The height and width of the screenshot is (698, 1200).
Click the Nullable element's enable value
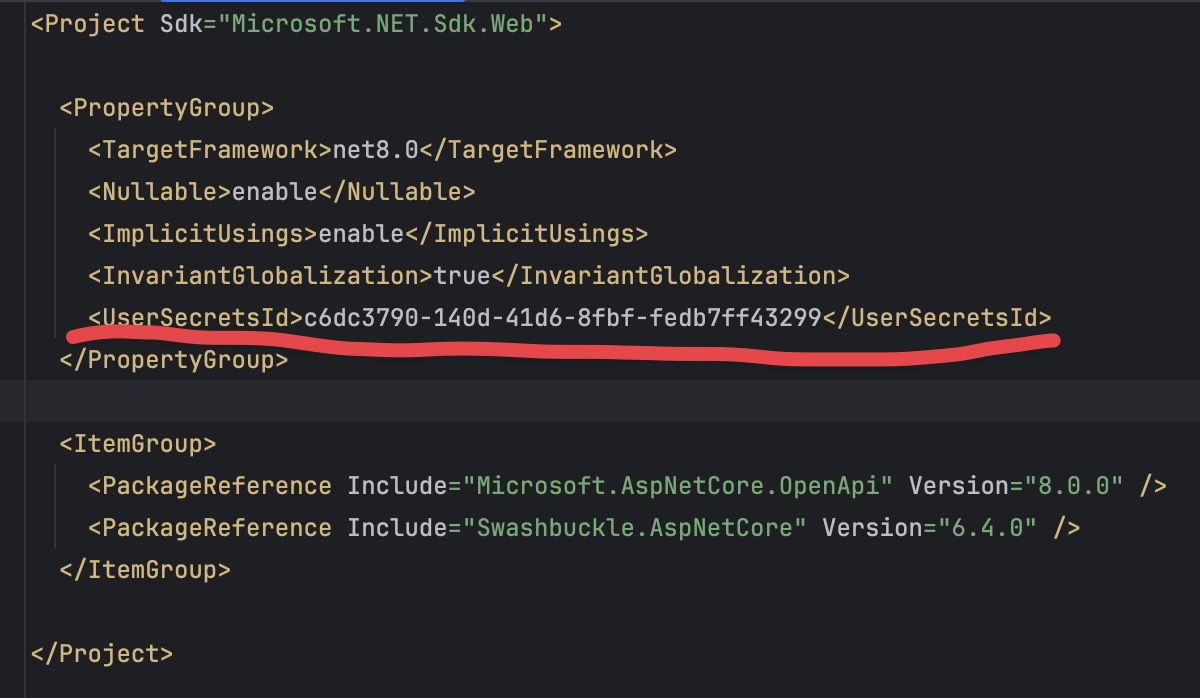(275, 192)
